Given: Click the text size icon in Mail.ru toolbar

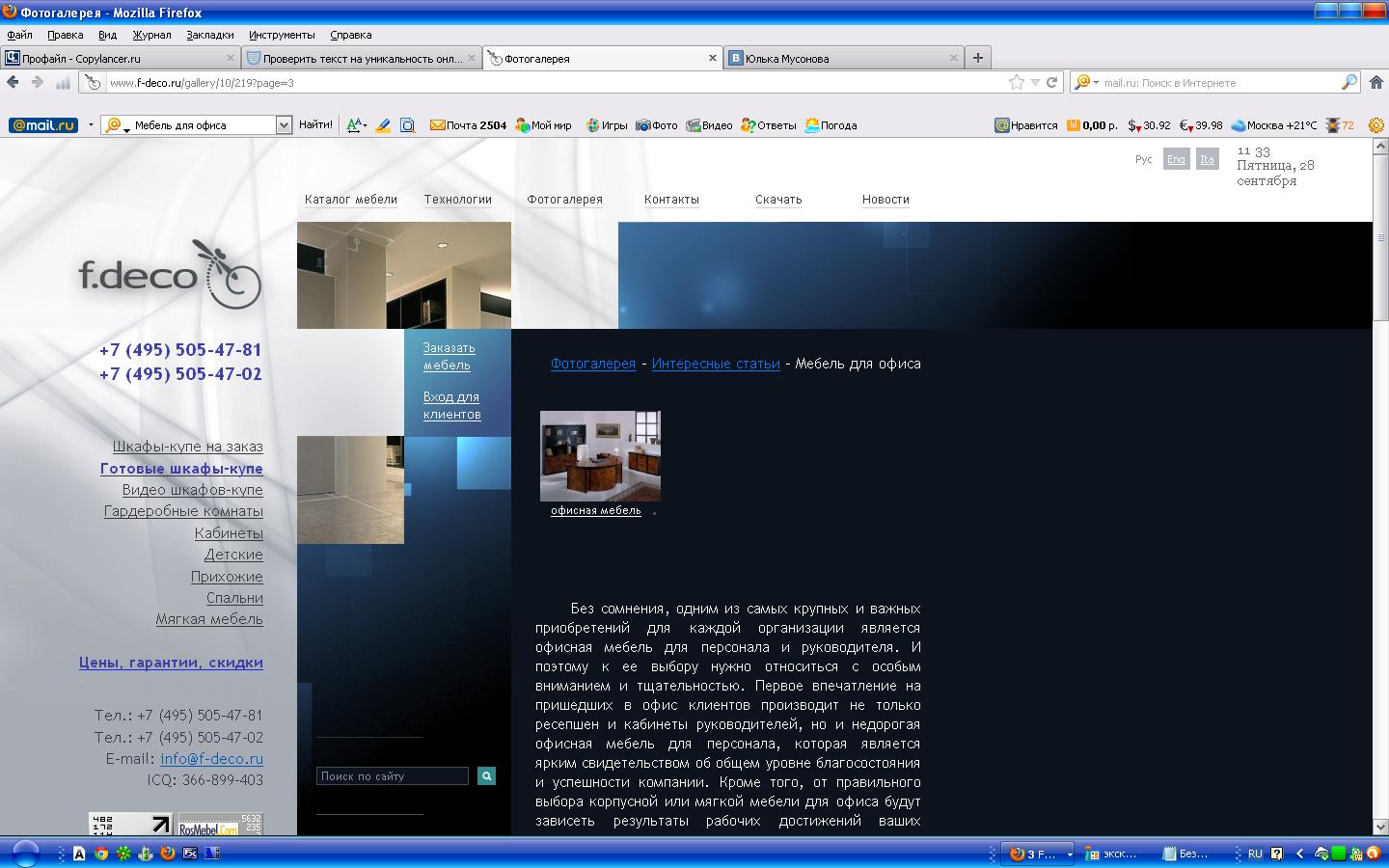Looking at the screenshot, I should coord(356,125).
